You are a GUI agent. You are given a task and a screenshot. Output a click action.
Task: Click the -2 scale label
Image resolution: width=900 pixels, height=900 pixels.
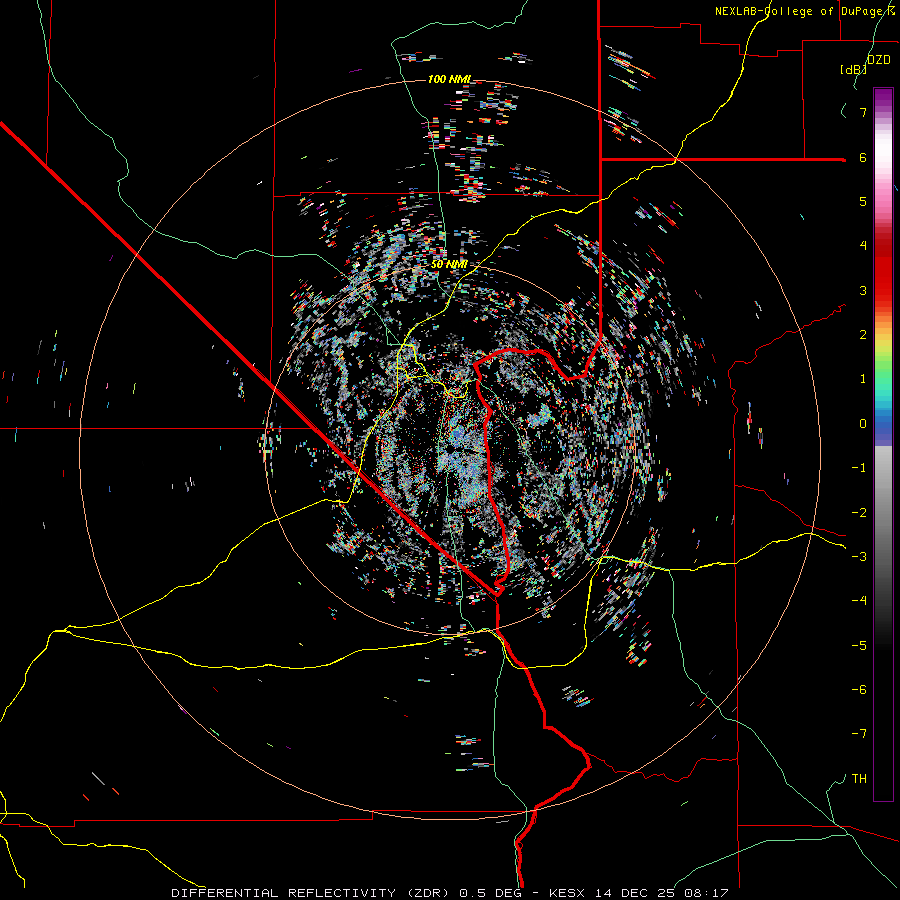click(x=859, y=513)
